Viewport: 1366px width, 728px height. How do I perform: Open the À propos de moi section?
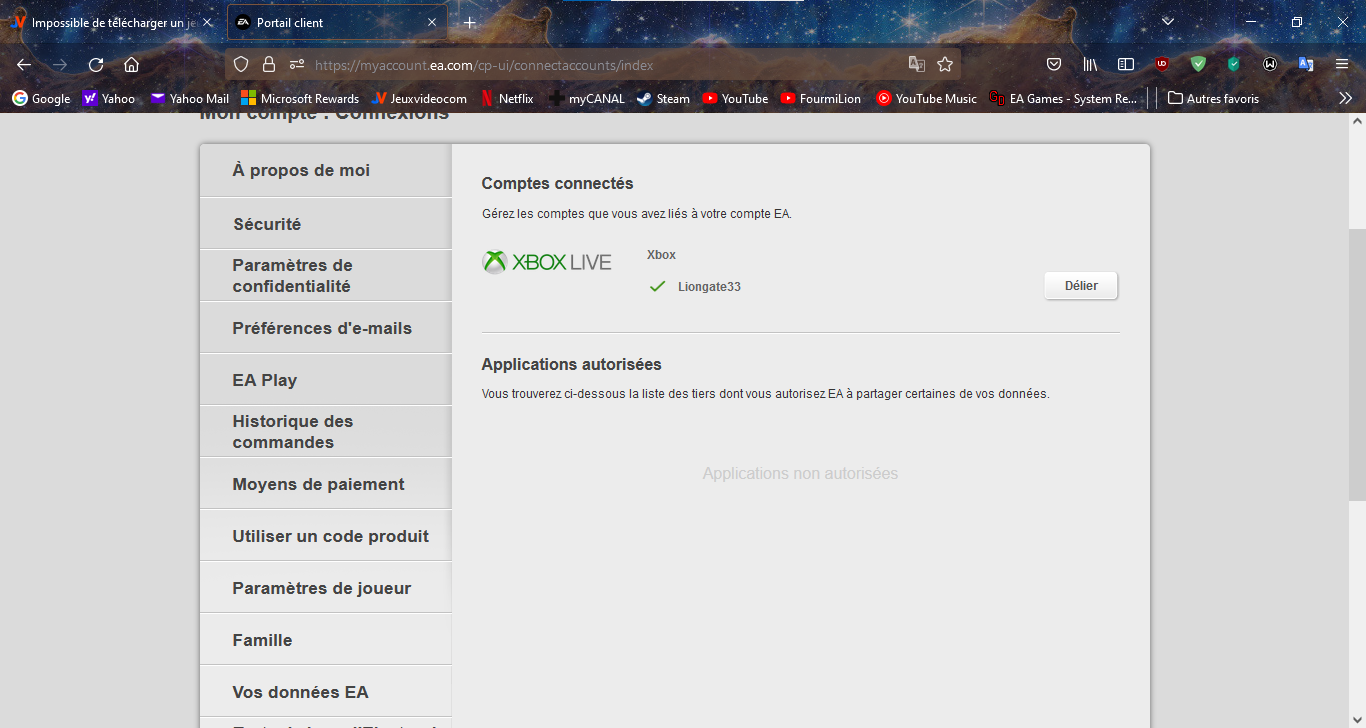(326, 171)
